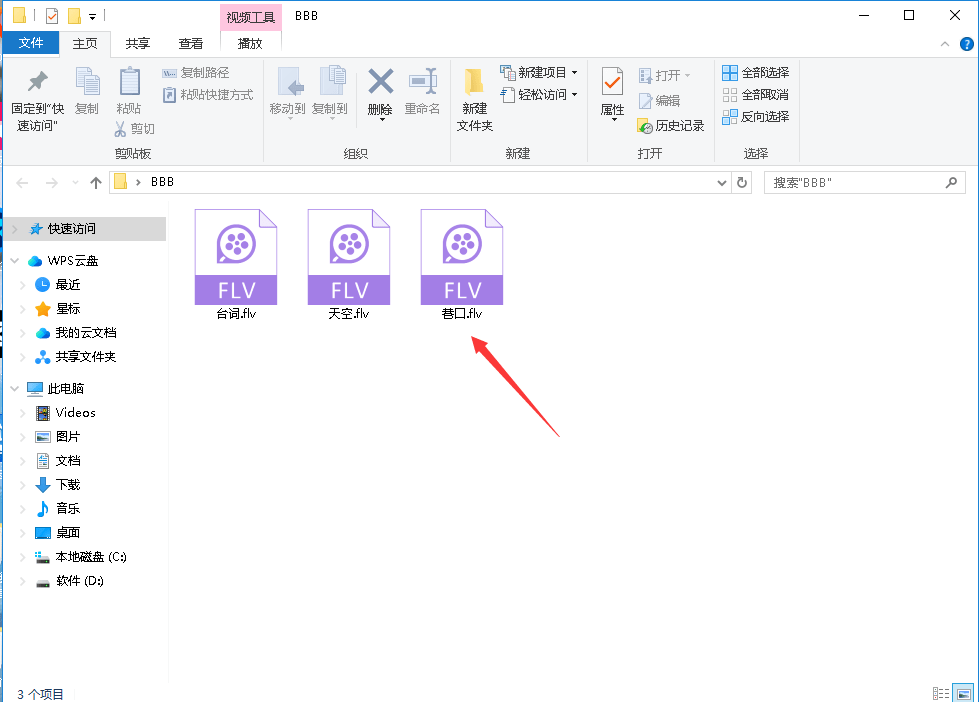Select the 巷口.flv file

point(462,265)
